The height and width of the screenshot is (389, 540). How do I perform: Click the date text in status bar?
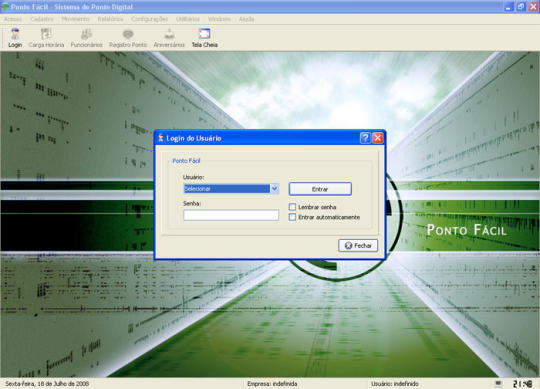click(x=47, y=383)
